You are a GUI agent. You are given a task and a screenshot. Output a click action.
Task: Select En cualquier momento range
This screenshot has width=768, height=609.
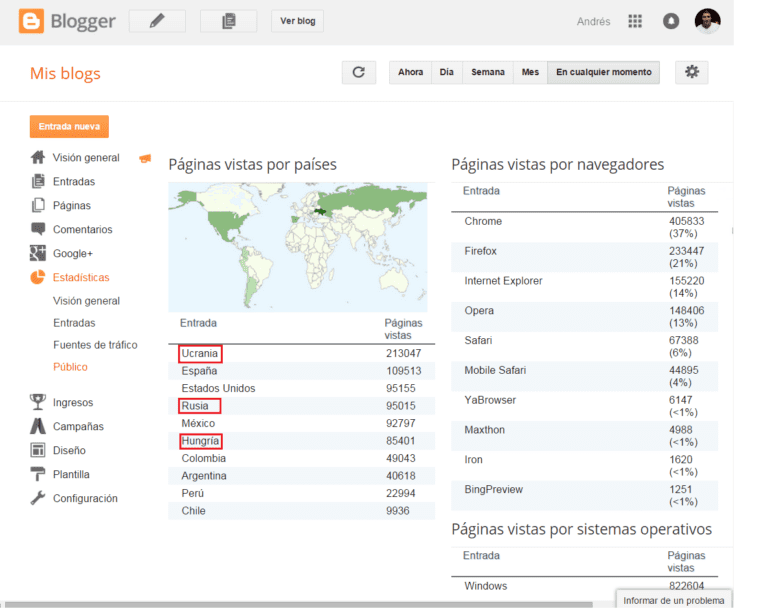click(x=603, y=73)
